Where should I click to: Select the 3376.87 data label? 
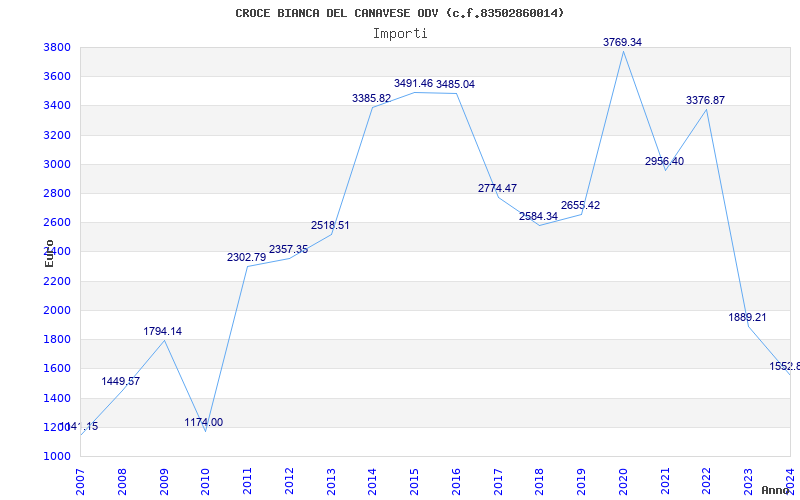(x=705, y=101)
